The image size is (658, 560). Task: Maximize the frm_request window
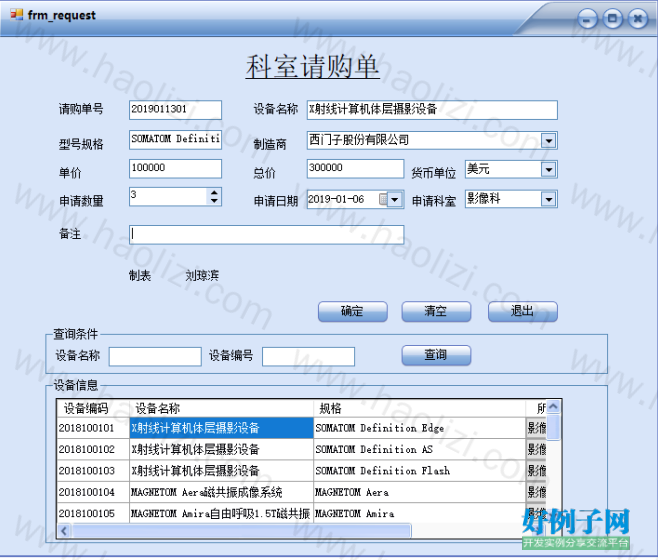click(x=613, y=19)
